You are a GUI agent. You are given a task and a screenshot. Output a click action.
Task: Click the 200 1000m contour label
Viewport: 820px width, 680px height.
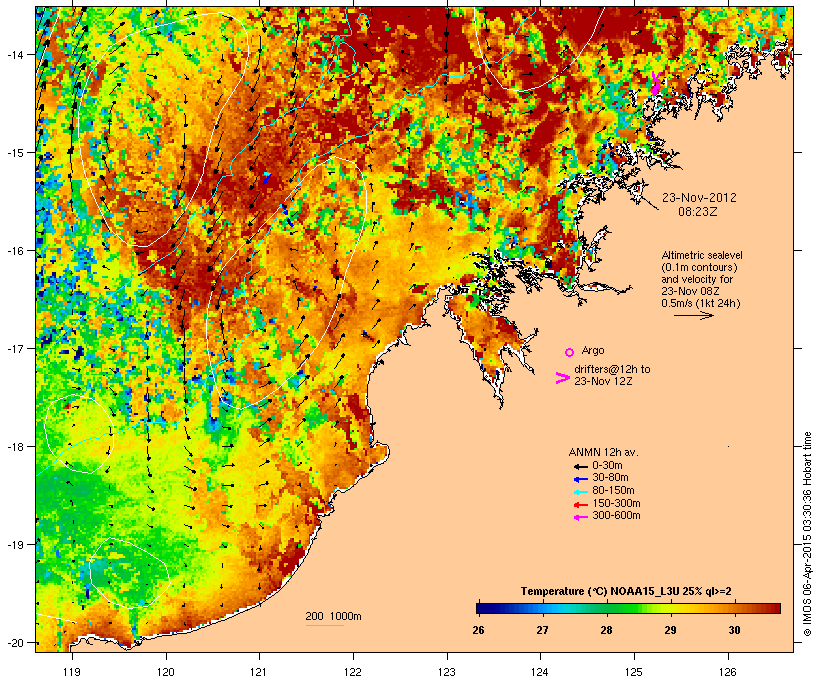(333, 616)
